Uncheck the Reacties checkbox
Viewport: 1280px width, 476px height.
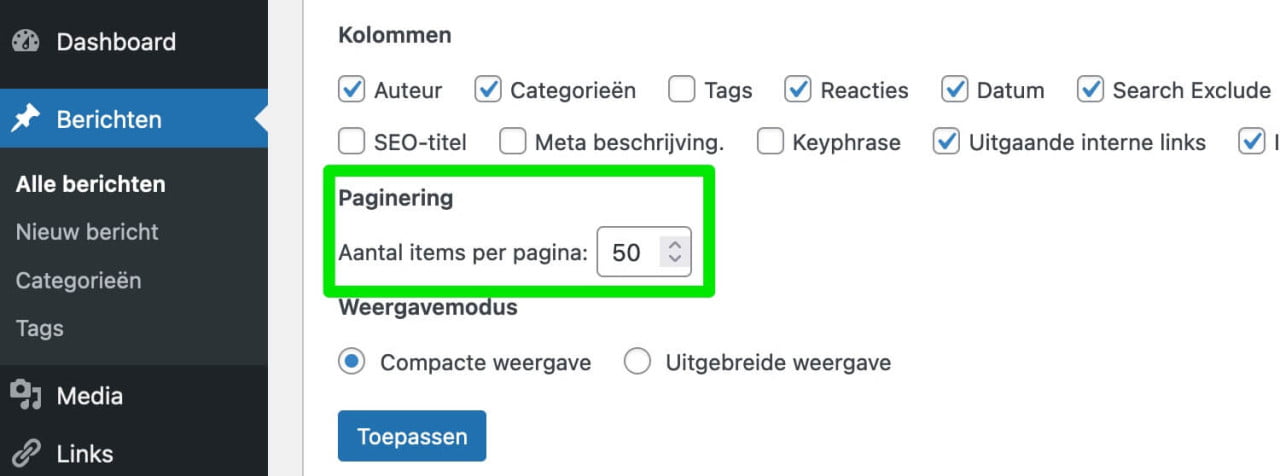pos(798,90)
